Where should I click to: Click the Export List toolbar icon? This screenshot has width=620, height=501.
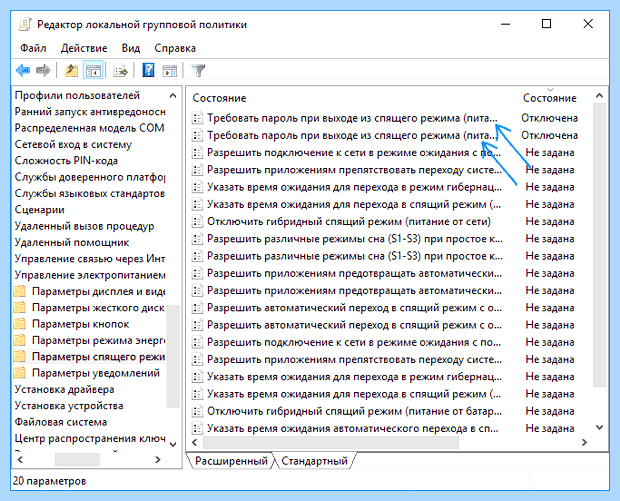pyautogui.click(x=121, y=71)
